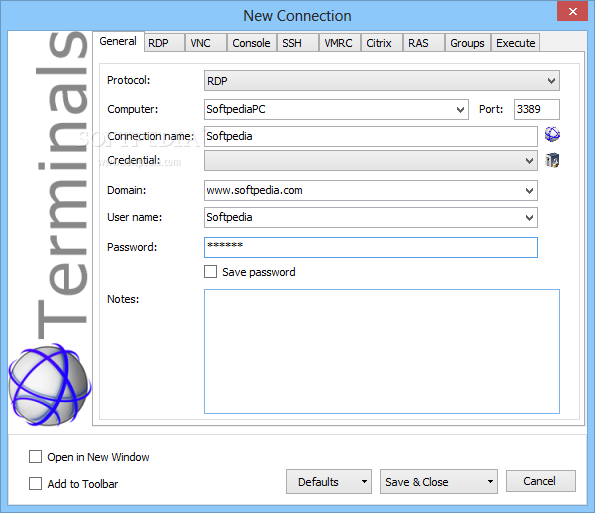The image size is (595, 513).
Task: Switch to the Citrix tab
Action: (x=382, y=43)
